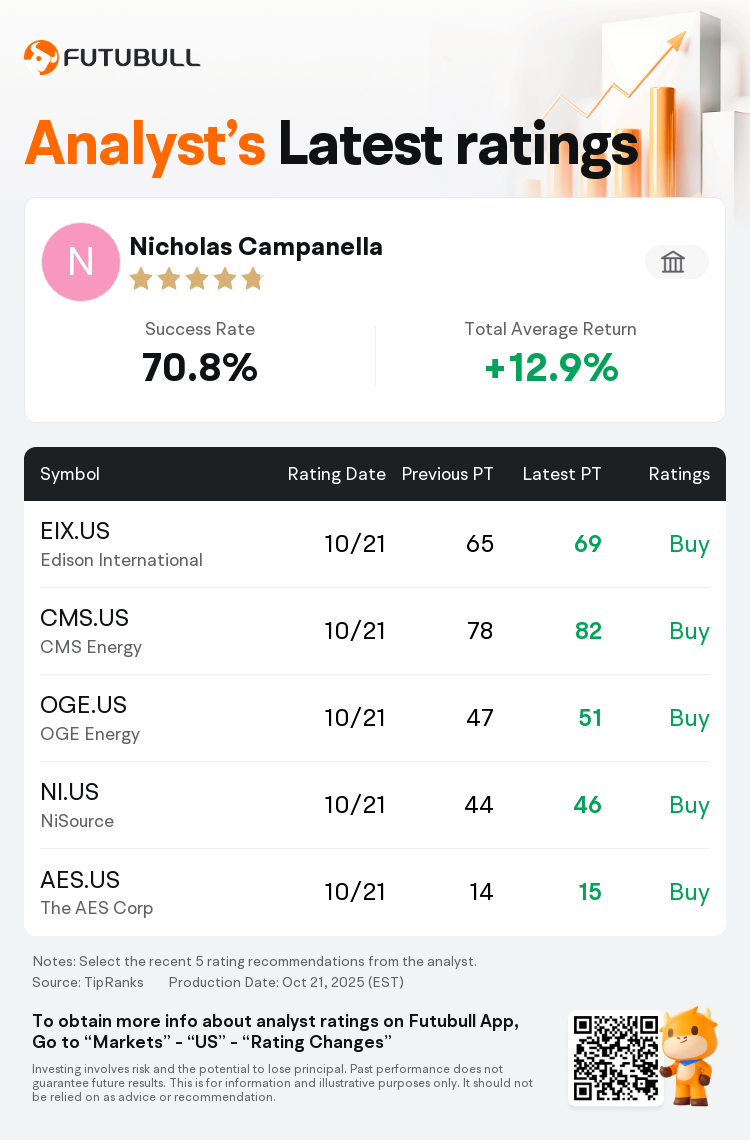
Task: Click the Latest PT column header
Action: pyautogui.click(x=562, y=474)
